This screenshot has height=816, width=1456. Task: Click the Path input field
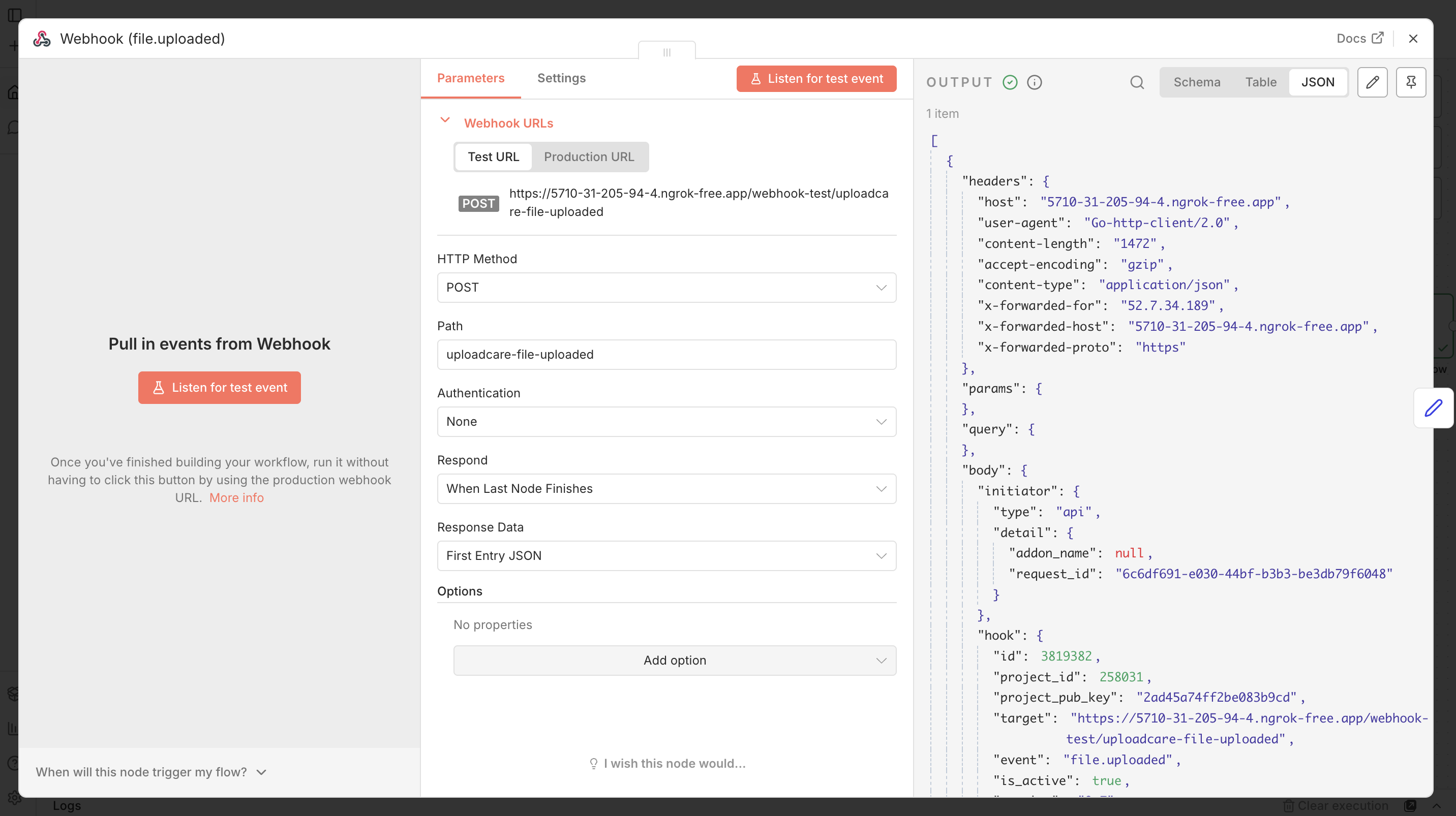(x=666, y=355)
